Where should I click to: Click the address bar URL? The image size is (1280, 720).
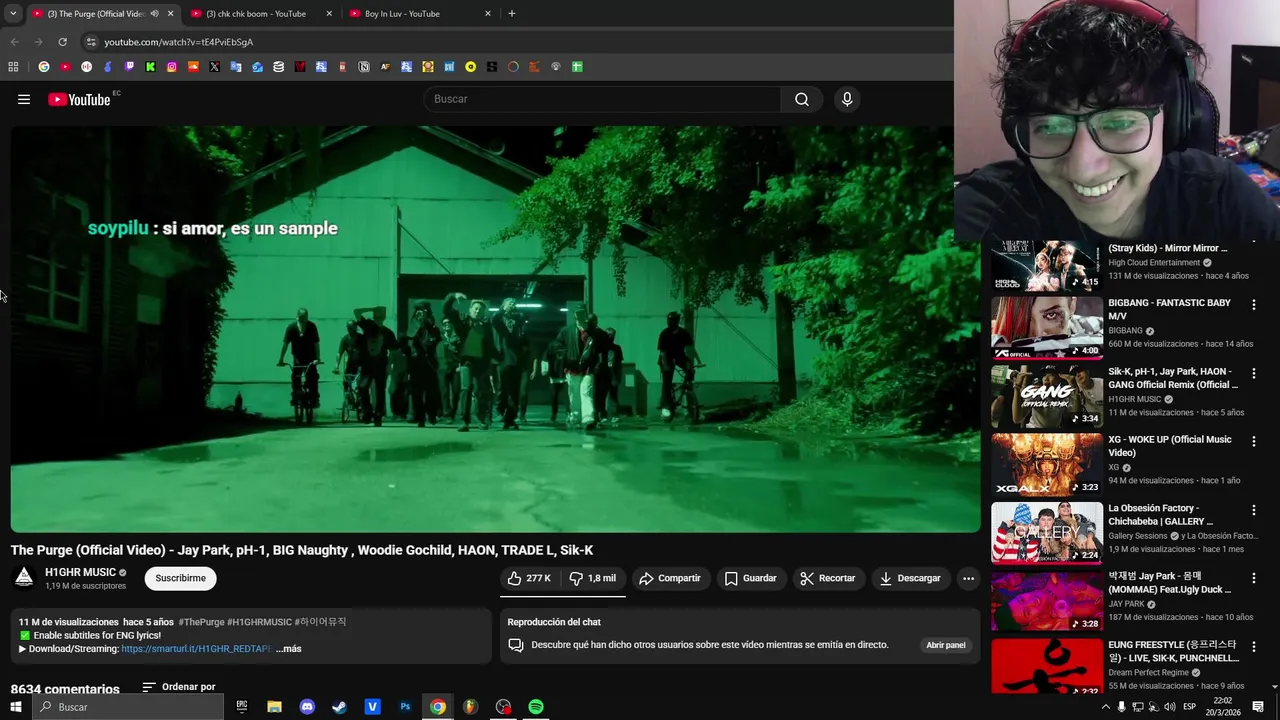(x=179, y=42)
